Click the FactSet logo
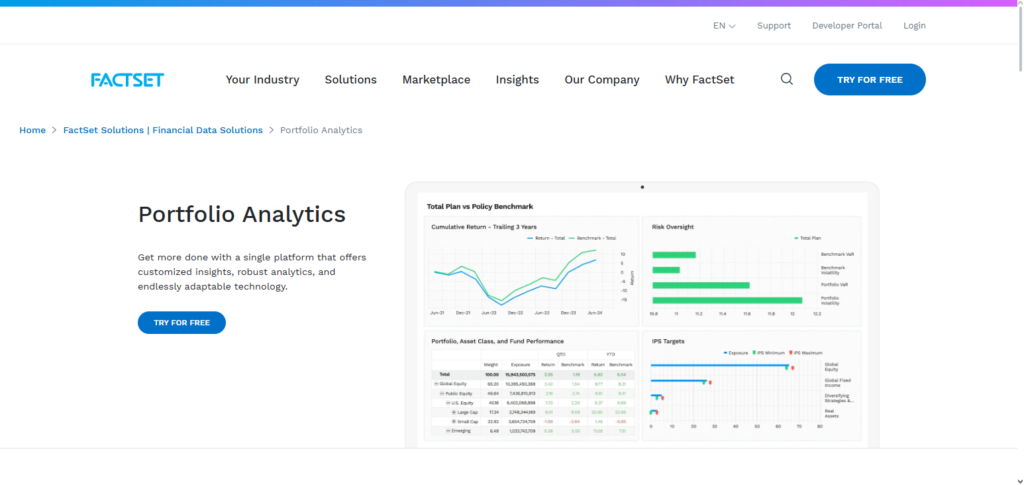1024x485 pixels. 127,80
